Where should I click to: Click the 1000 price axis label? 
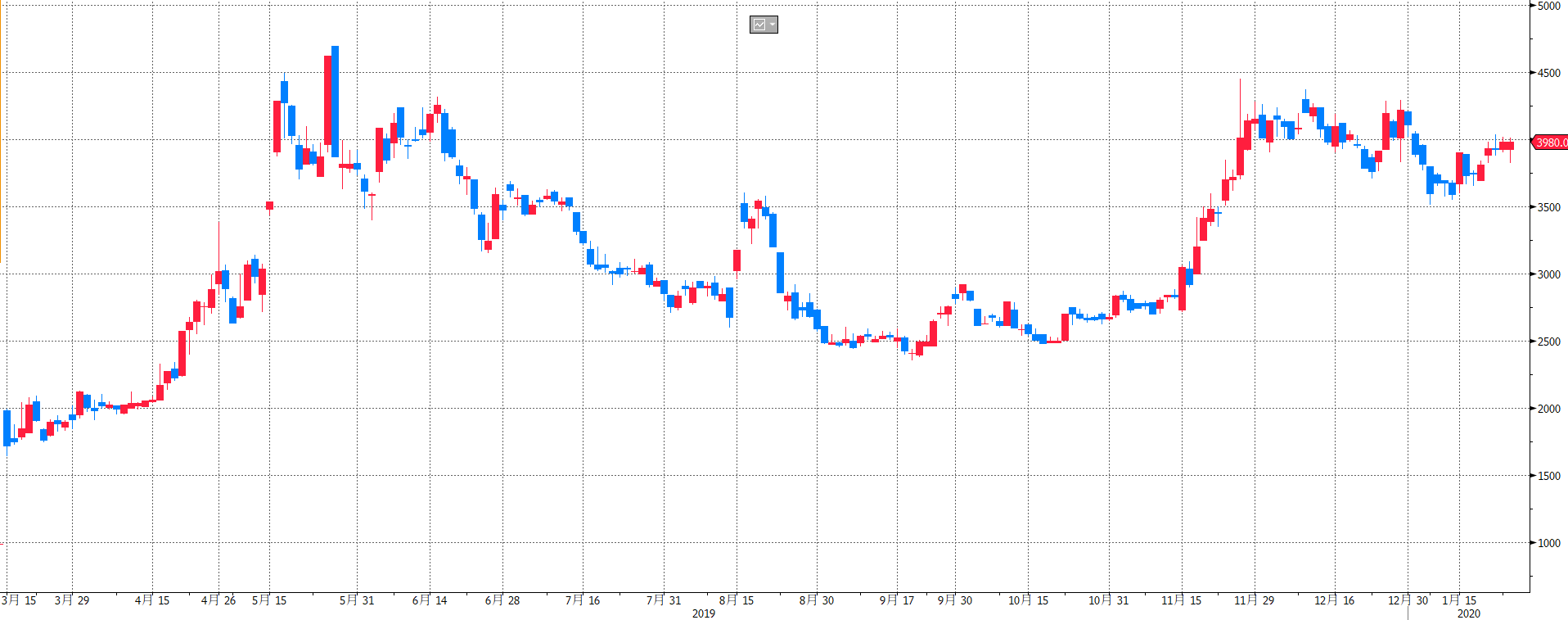click(x=1548, y=543)
